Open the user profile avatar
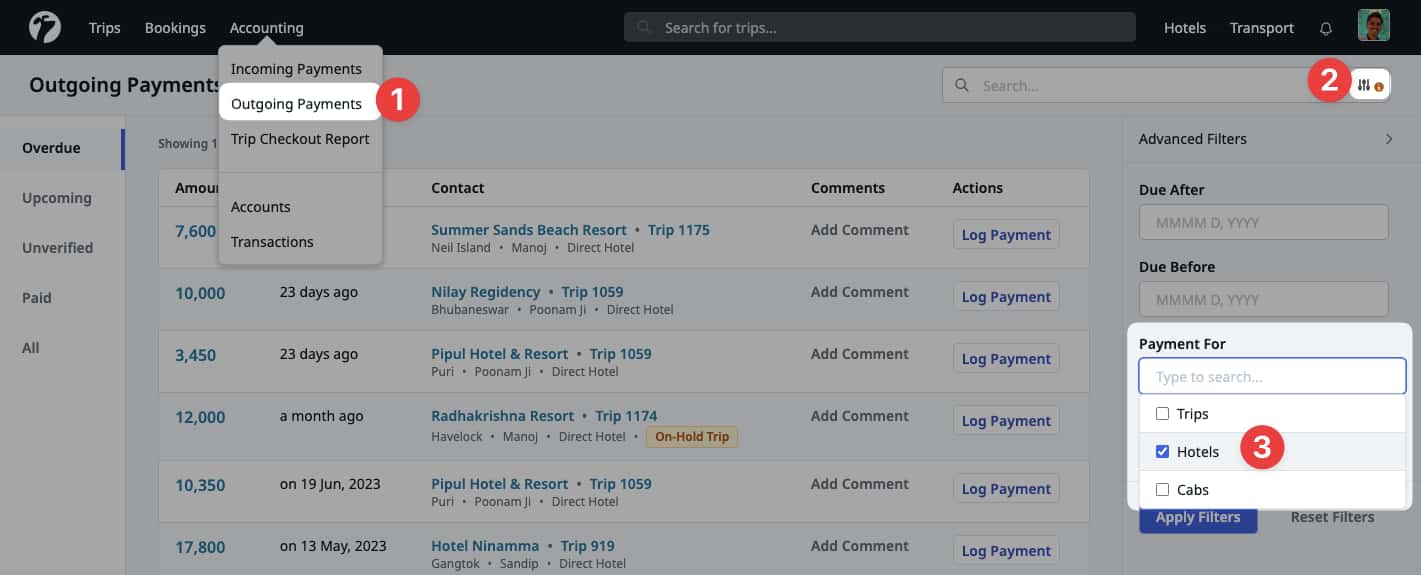 click(x=1373, y=27)
